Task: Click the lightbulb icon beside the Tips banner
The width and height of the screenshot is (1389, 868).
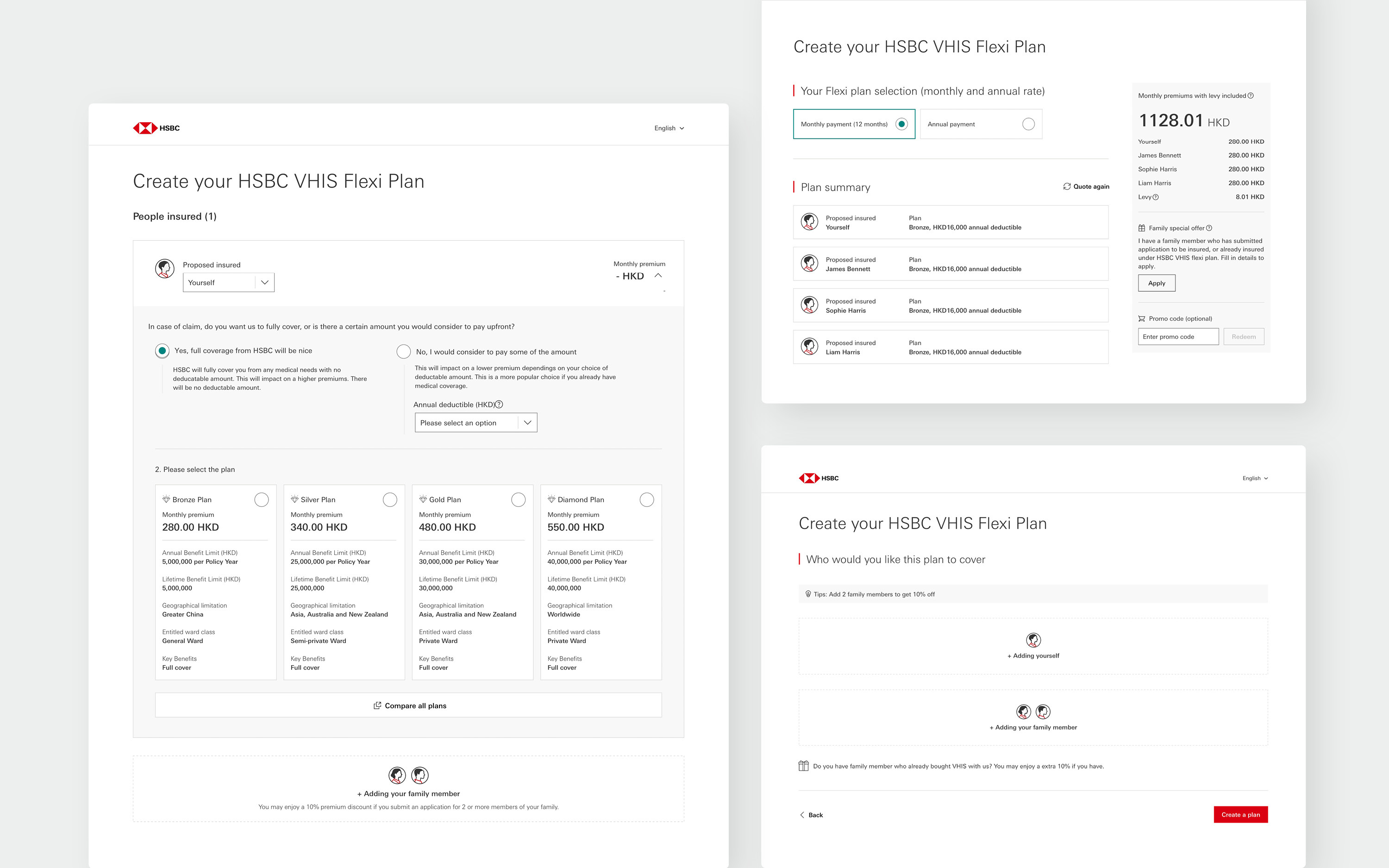Action: 808,594
